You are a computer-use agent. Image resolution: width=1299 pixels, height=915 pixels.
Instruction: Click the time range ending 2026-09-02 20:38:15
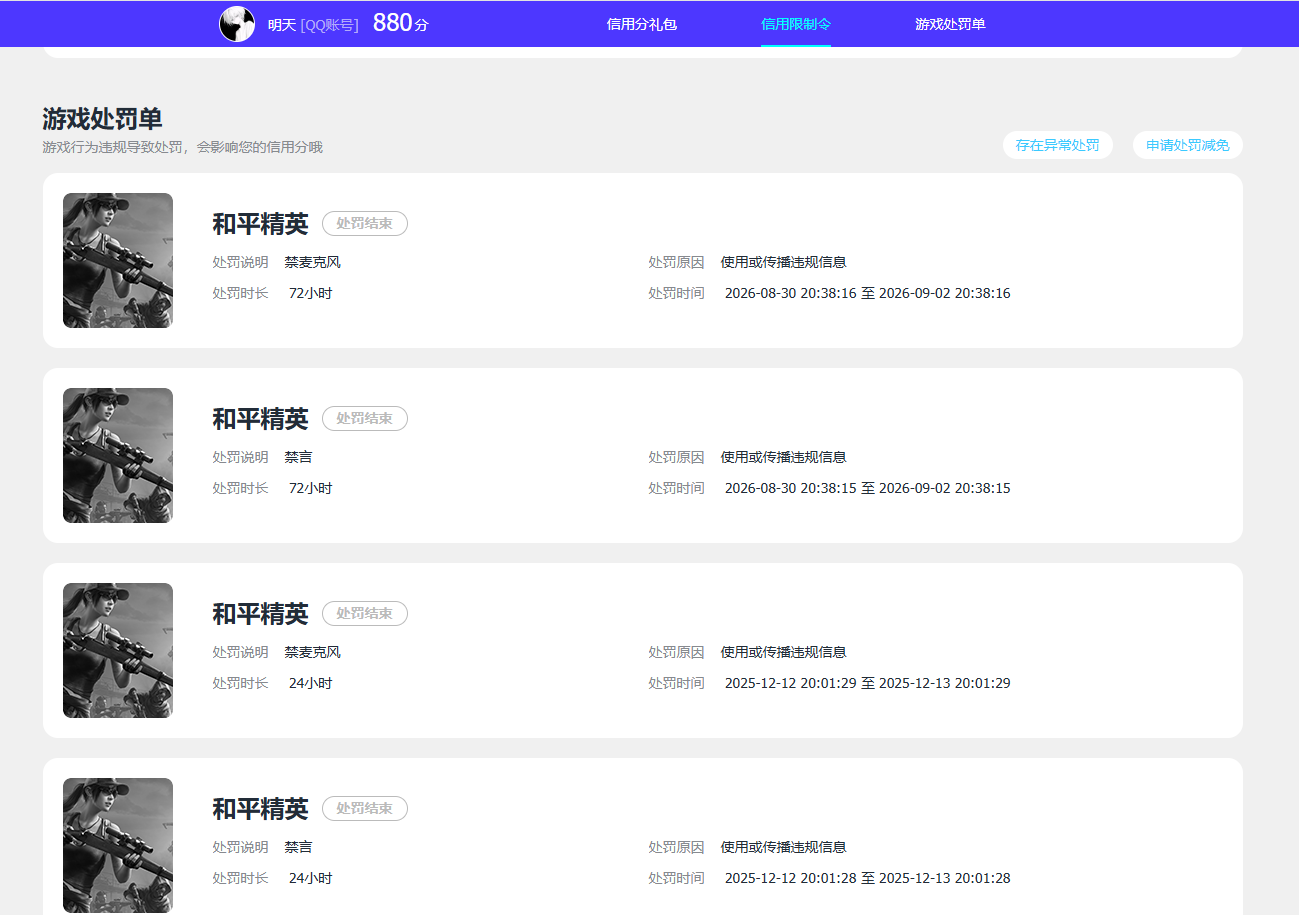pyautogui.click(x=868, y=488)
